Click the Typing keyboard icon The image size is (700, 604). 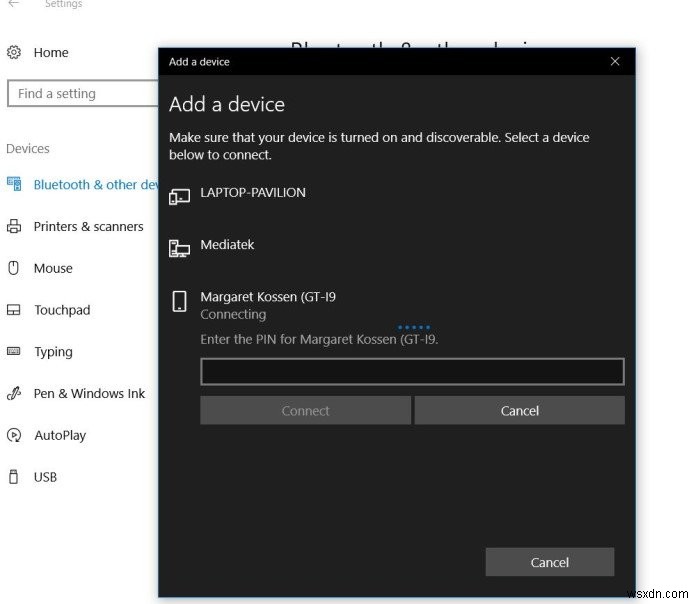pos(14,351)
